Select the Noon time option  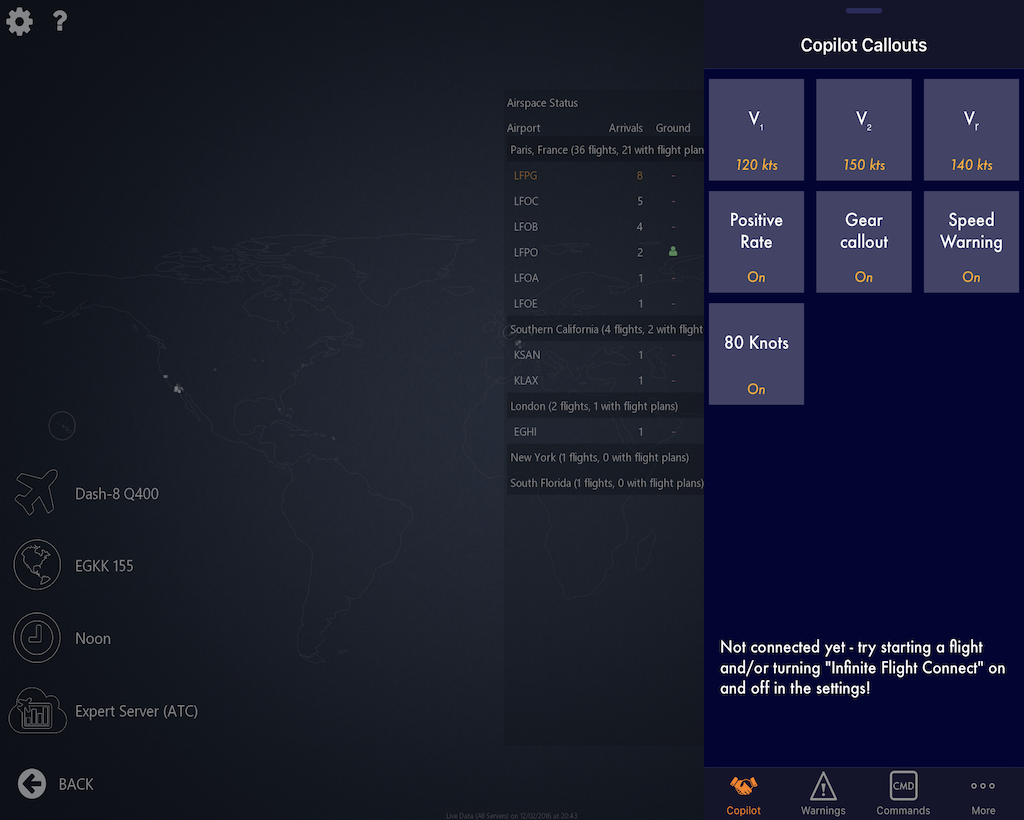93,639
